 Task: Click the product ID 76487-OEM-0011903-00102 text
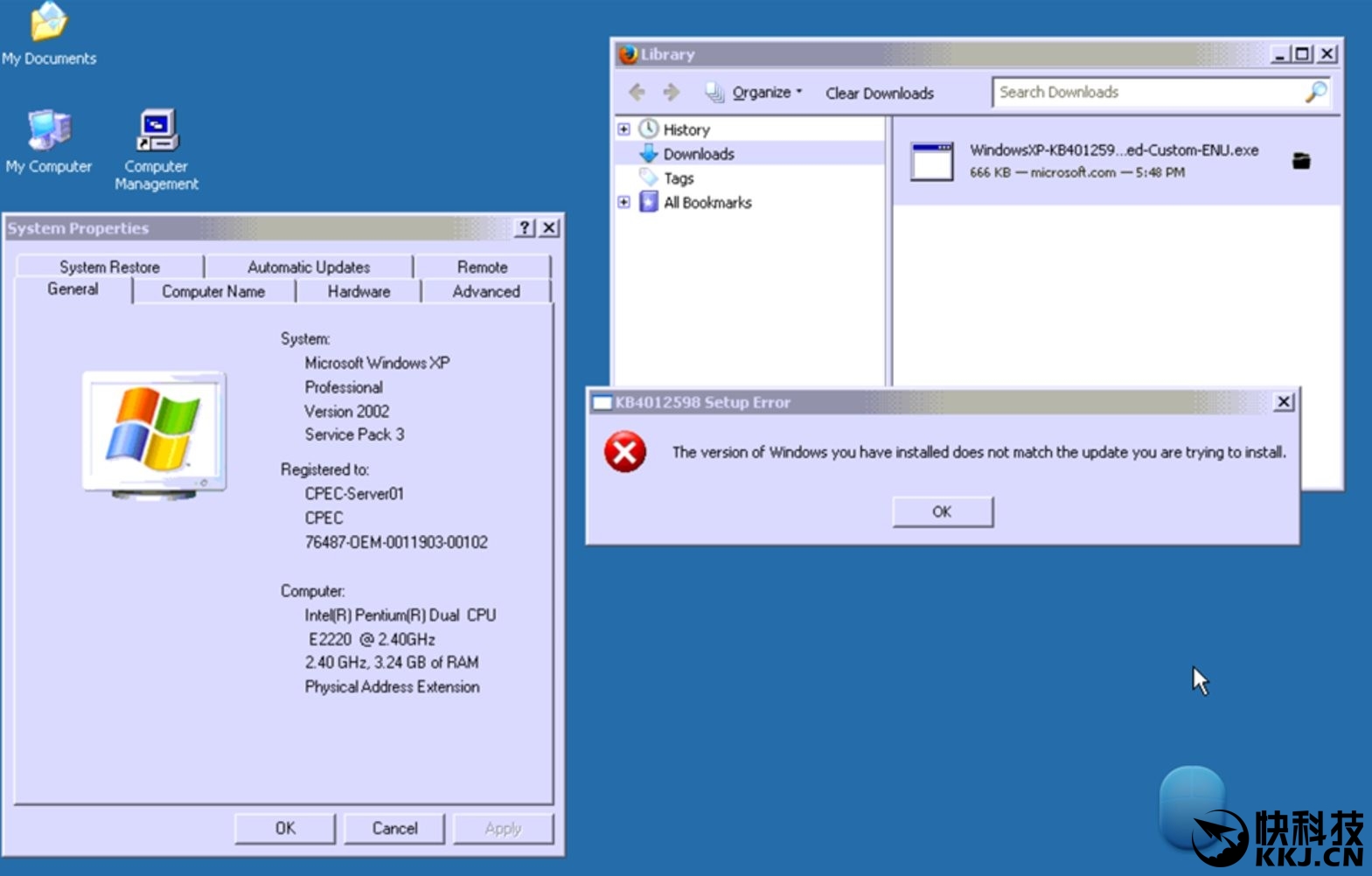click(396, 542)
